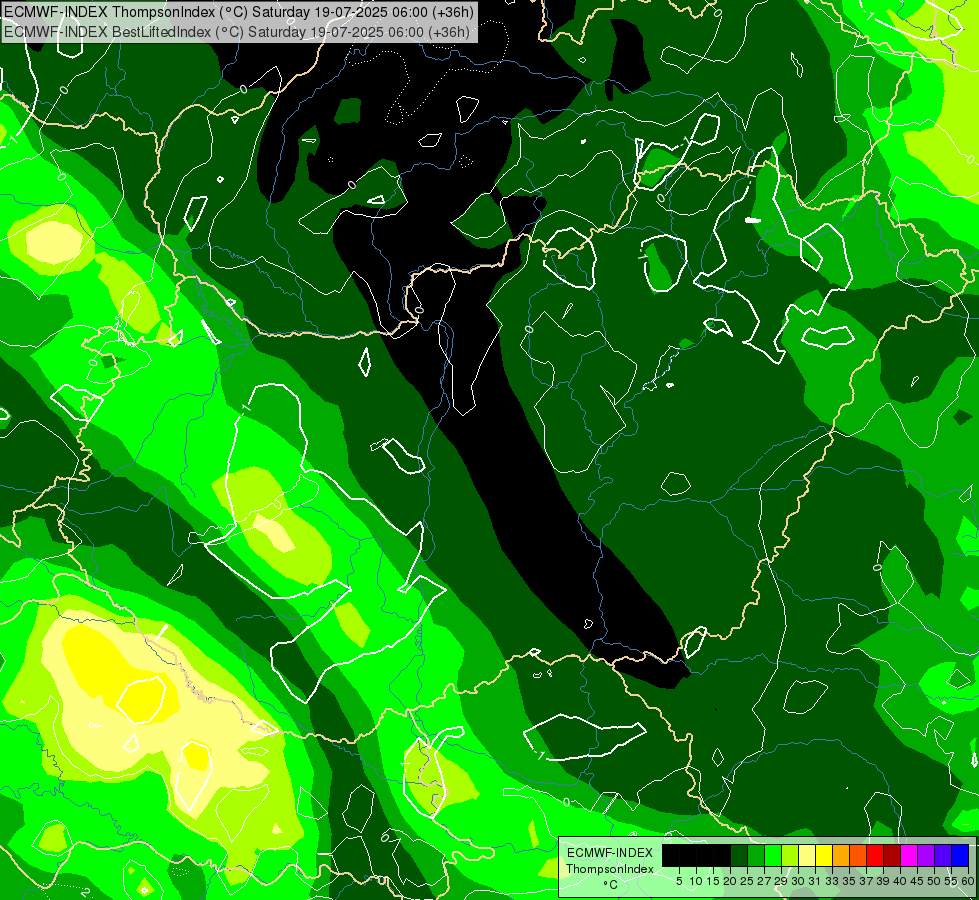The width and height of the screenshot is (979, 900).
Task: Click the medium green legend swatch between 25 and 27
Action: pyautogui.click(x=755, y=855)
